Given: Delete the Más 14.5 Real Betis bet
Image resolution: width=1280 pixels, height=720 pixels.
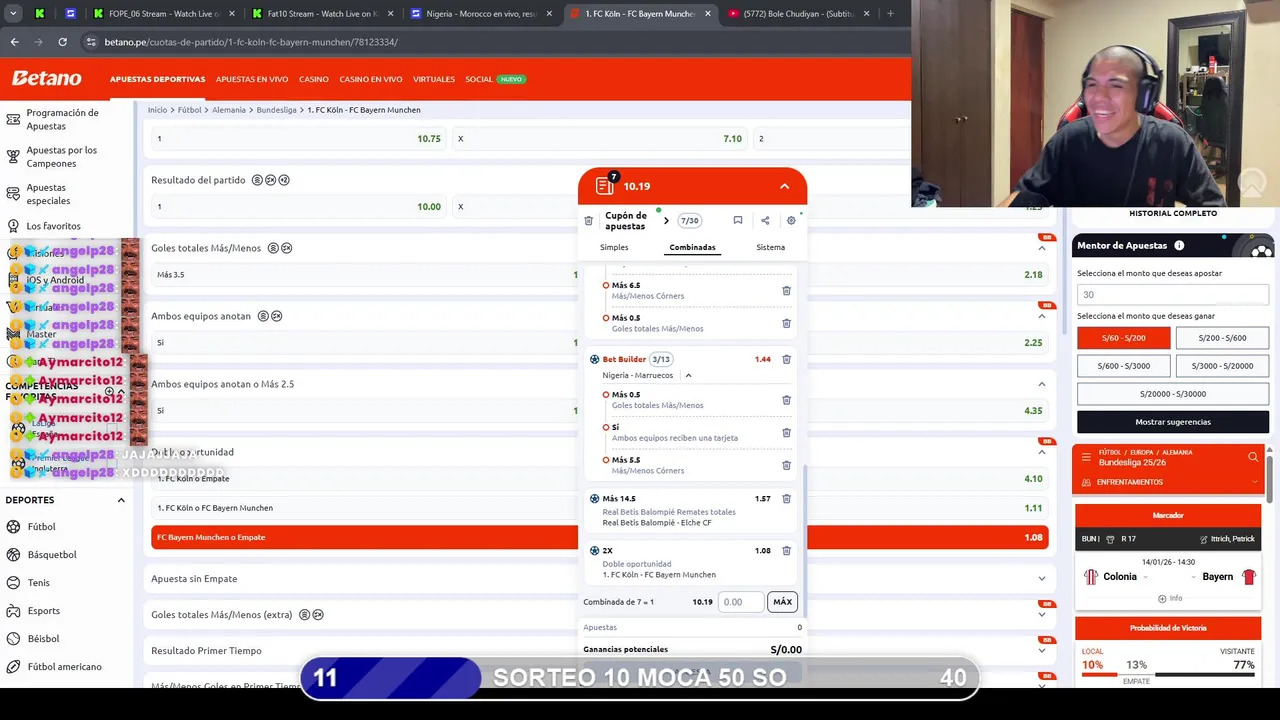Looking at the screenshot, I should [x=786, y=498].
